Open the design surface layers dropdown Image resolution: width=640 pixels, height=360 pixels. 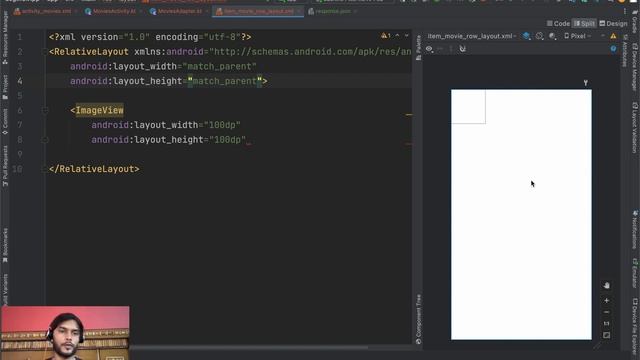(527, 36)
